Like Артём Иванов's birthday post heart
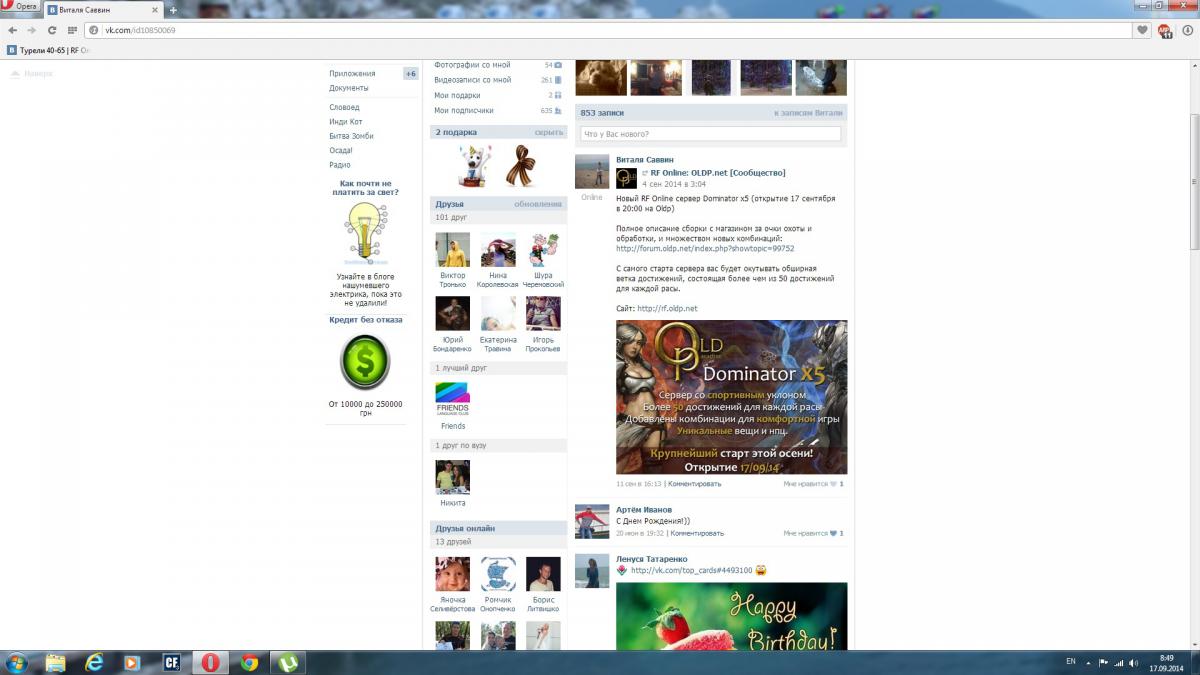Screen dimensions: 1200x675 [x=833, y=533]
